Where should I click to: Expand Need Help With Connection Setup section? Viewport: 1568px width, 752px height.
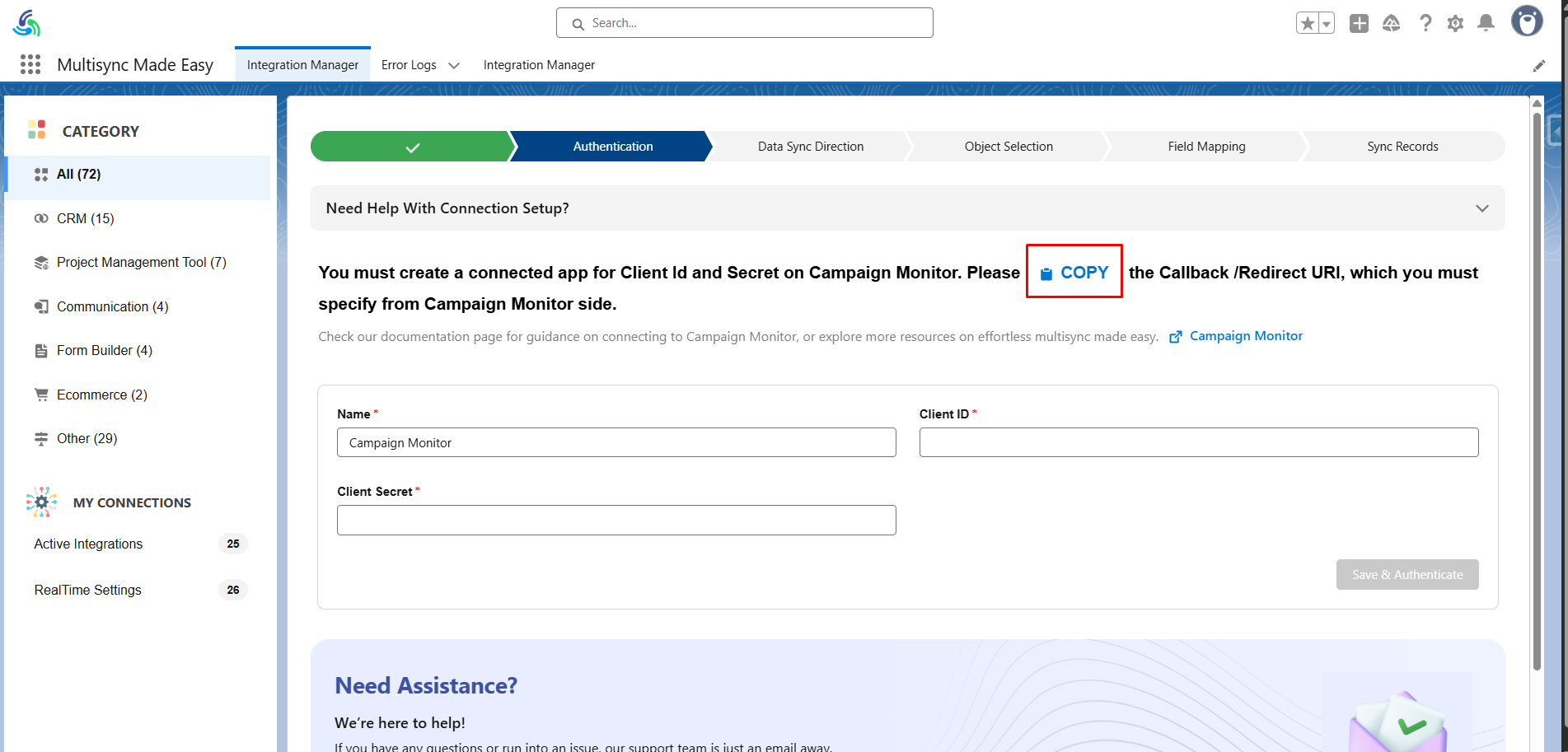coord(1481,208)
